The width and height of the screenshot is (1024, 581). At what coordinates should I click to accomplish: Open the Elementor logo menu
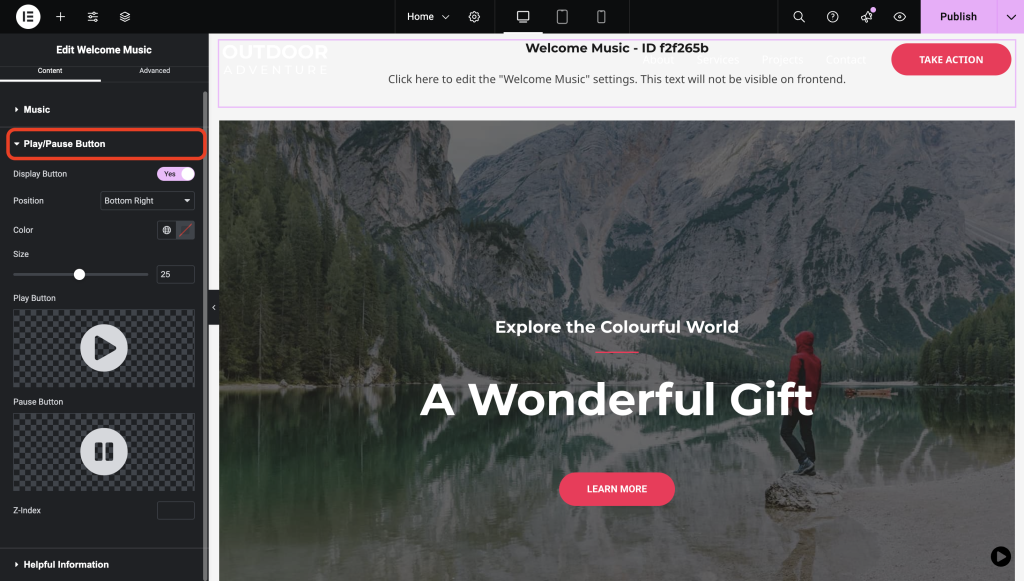tap(28, 16)
